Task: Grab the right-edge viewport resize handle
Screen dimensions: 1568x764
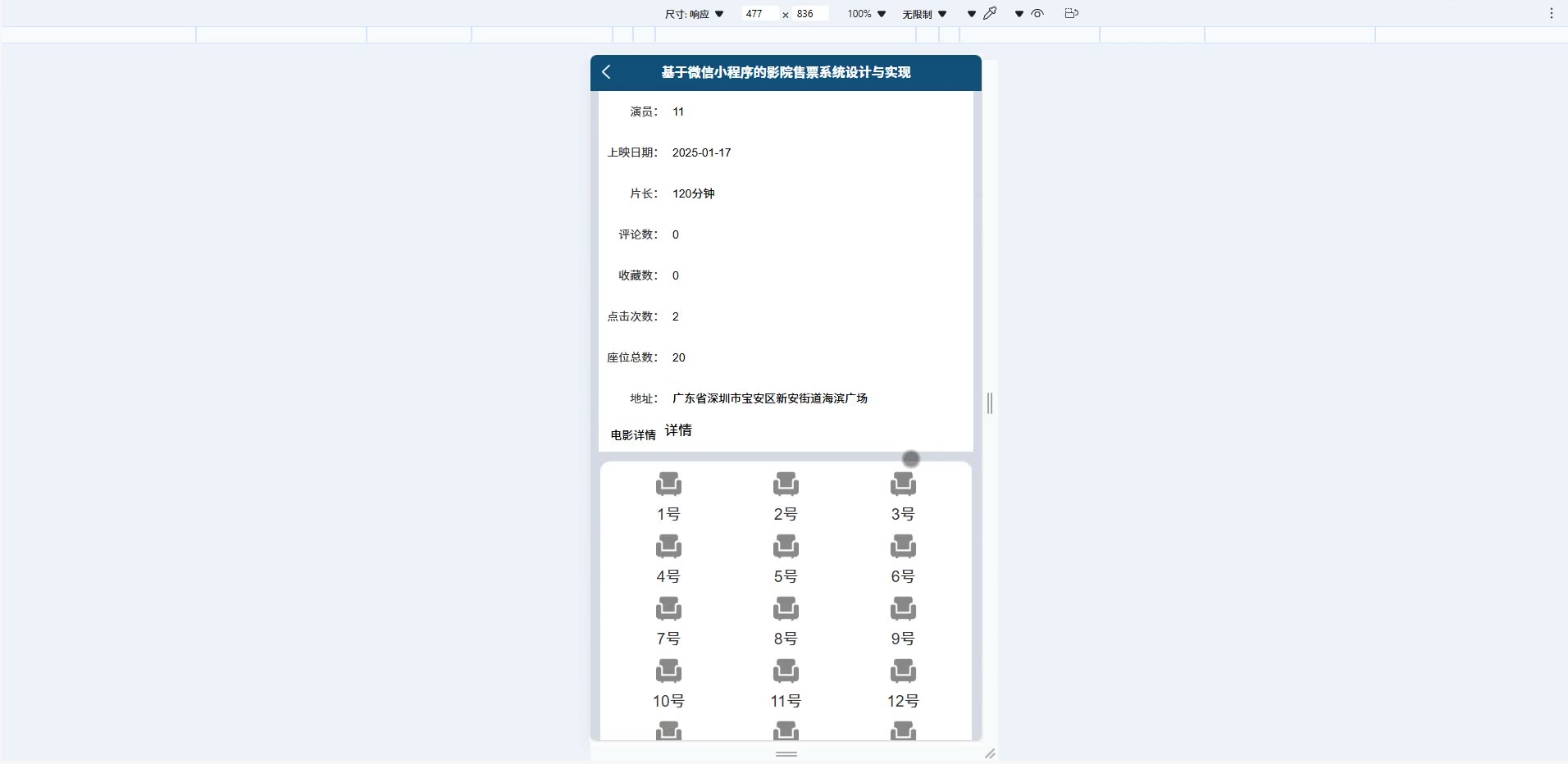Action: coord(990,402)
